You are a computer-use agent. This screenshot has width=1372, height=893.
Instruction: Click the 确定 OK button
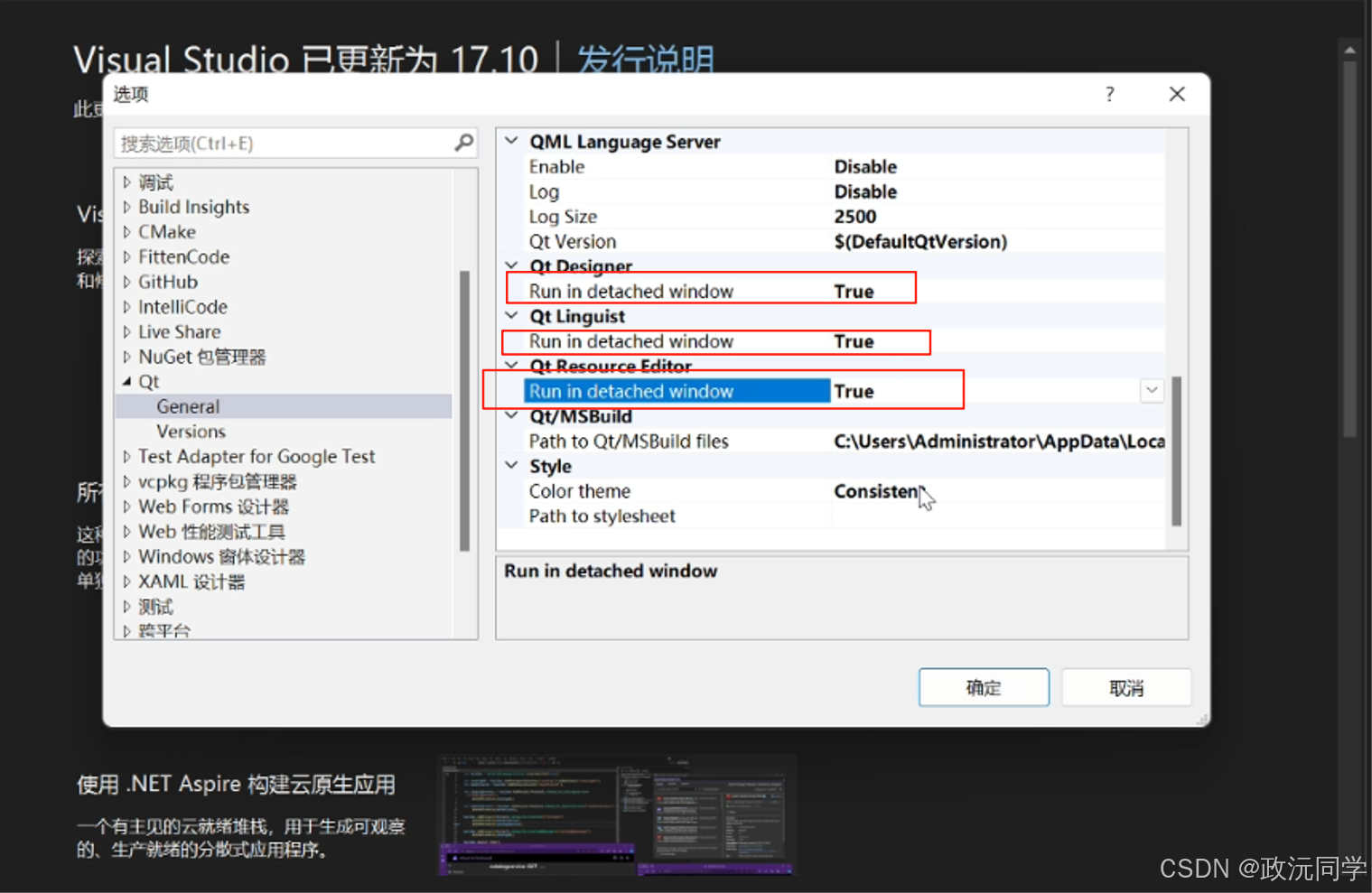point(984,688)
